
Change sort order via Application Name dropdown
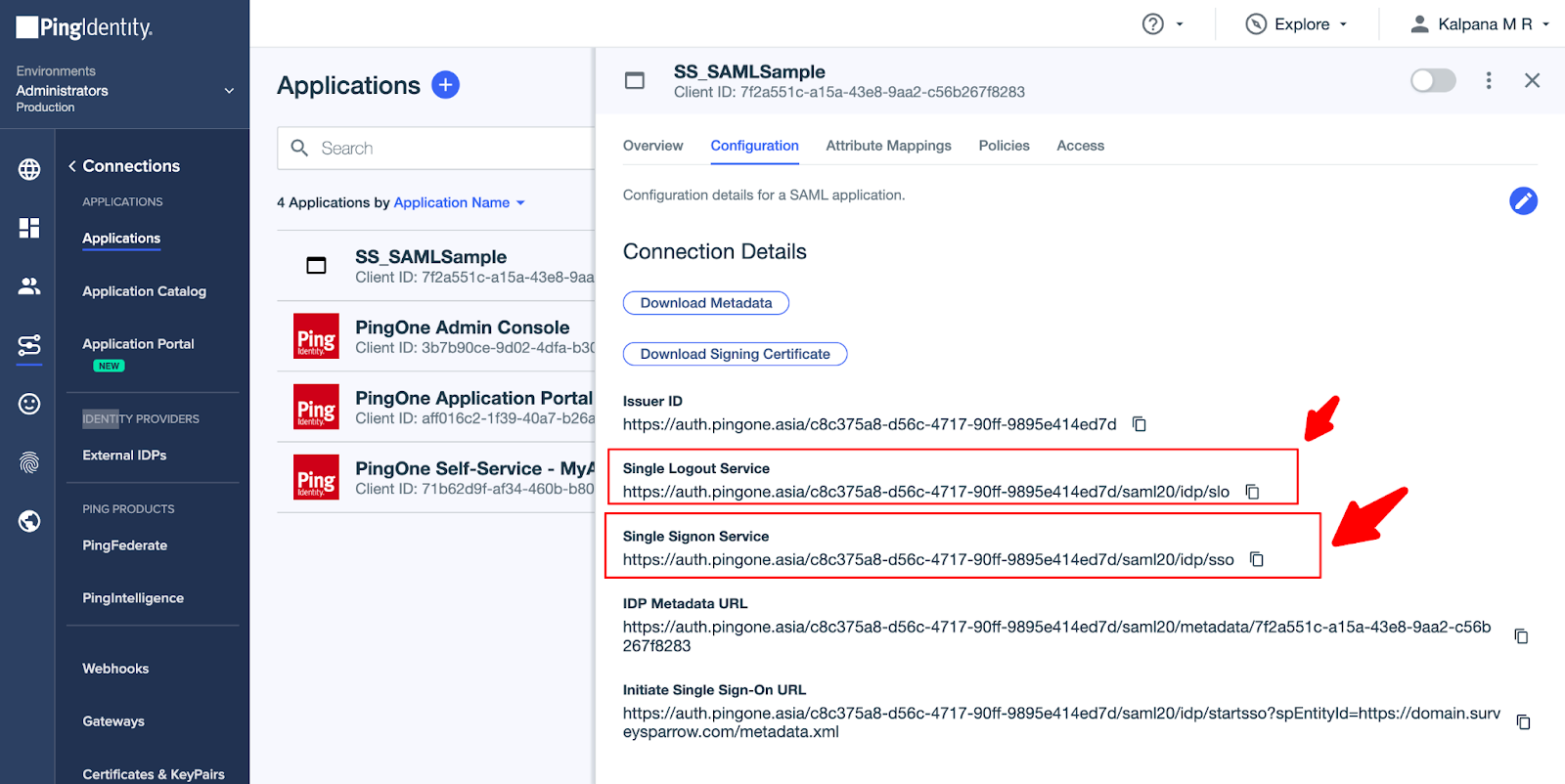[460, 202]
